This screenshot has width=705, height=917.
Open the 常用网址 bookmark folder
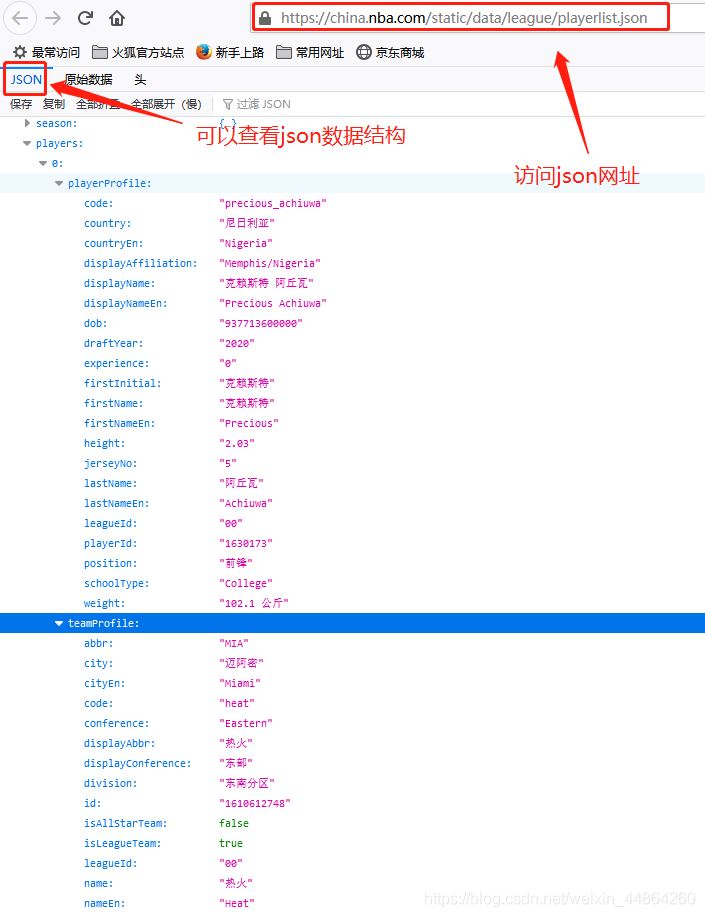(310, 53)
